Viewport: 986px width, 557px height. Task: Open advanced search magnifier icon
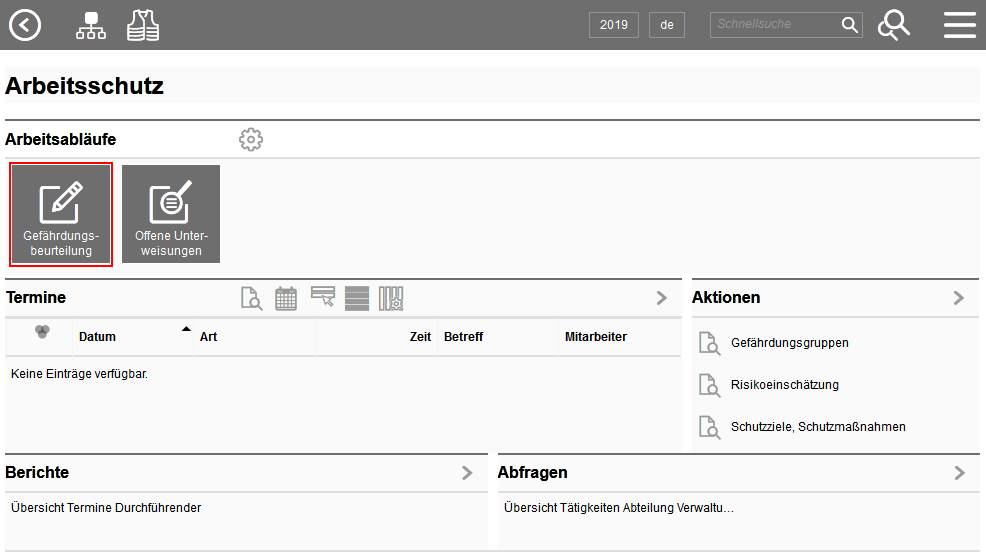894,25
